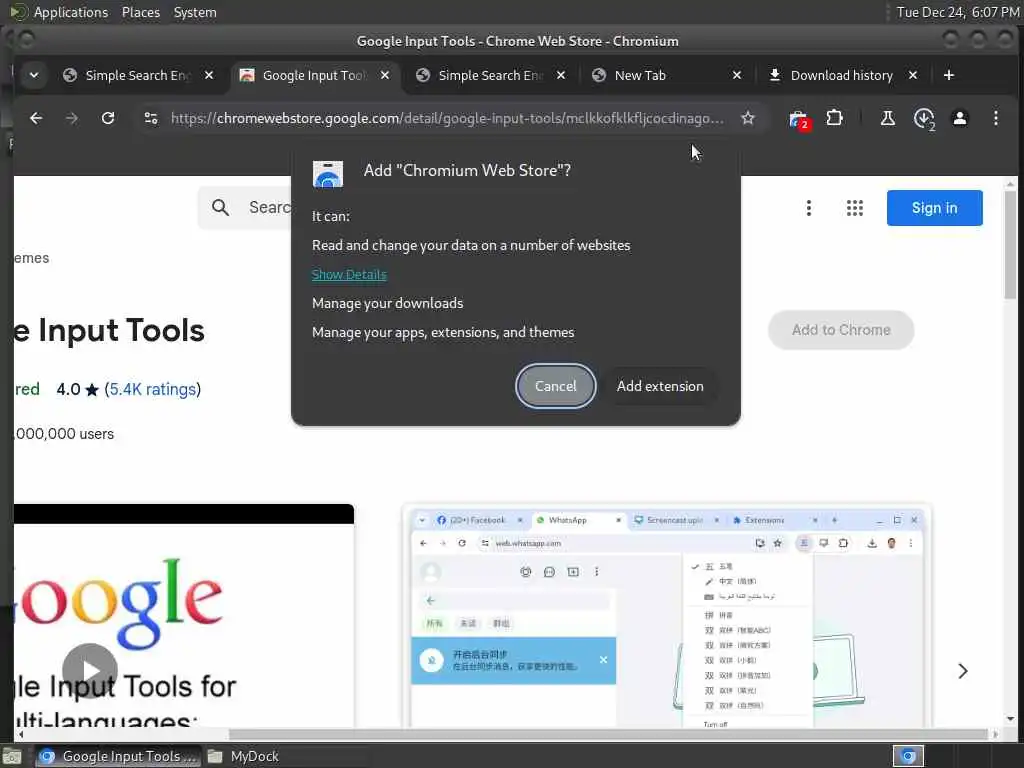Image resolution: width=1024 pixels, height=768 pixels.
Task: Close the New Tab tab
Action: coord(737,75)
